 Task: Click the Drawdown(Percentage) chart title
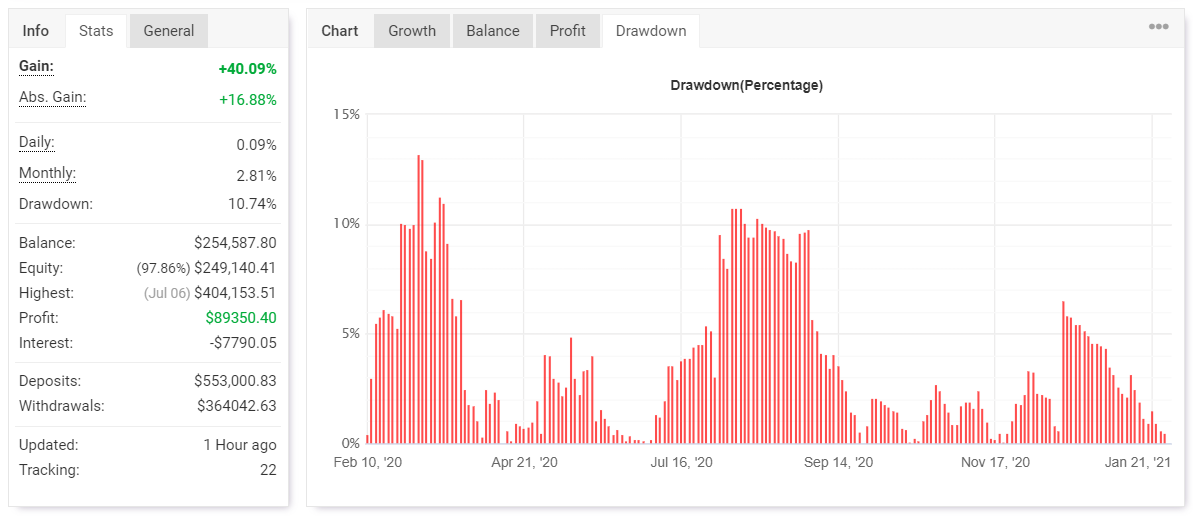coord(746,86)
